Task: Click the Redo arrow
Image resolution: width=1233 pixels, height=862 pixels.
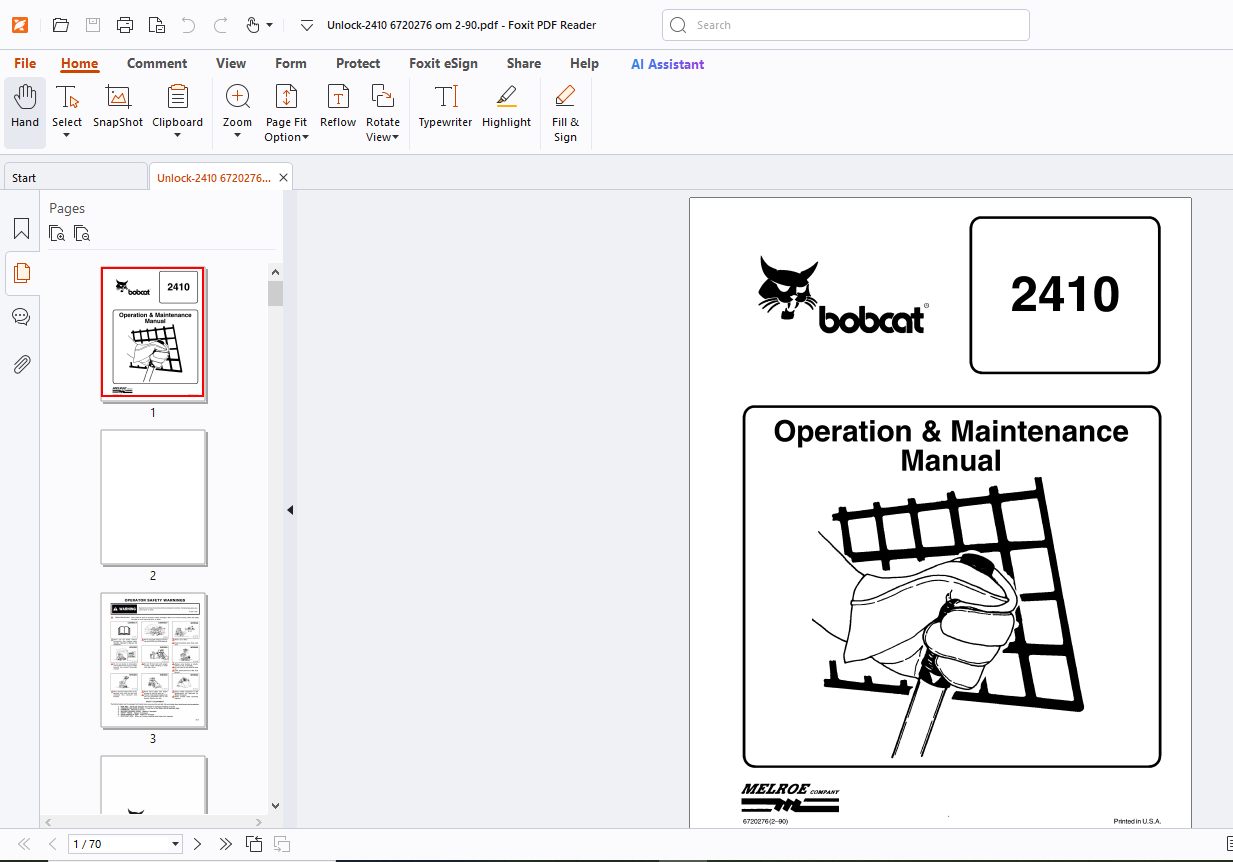Action: (221, 25)
